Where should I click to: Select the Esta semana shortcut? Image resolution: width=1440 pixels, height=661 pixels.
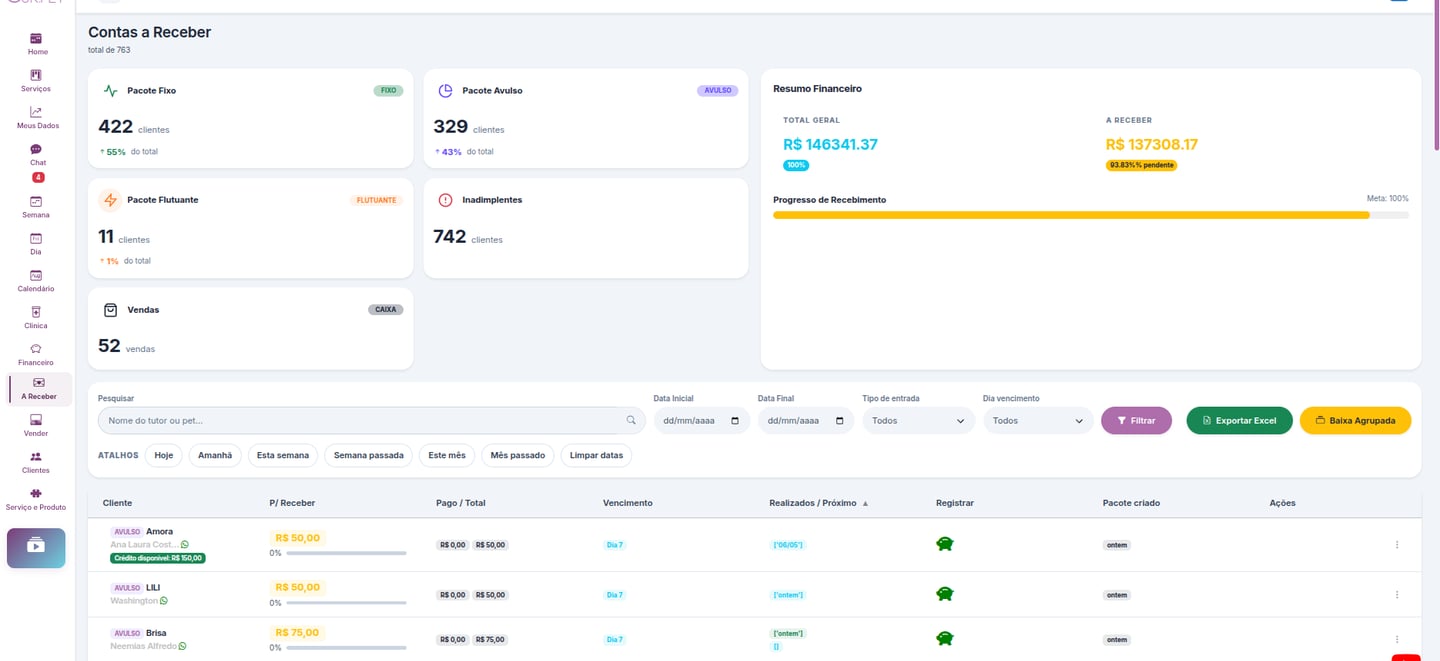pyautogui.click(x=283, y=455)
